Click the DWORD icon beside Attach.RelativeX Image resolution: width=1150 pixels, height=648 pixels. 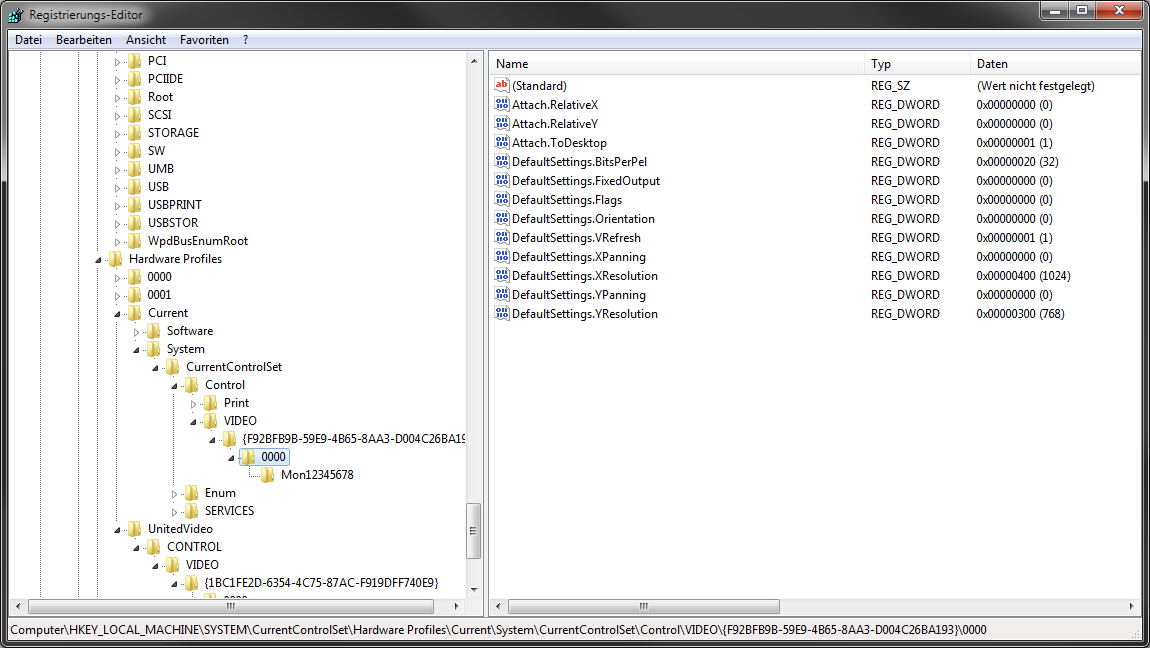pos(502,105)
